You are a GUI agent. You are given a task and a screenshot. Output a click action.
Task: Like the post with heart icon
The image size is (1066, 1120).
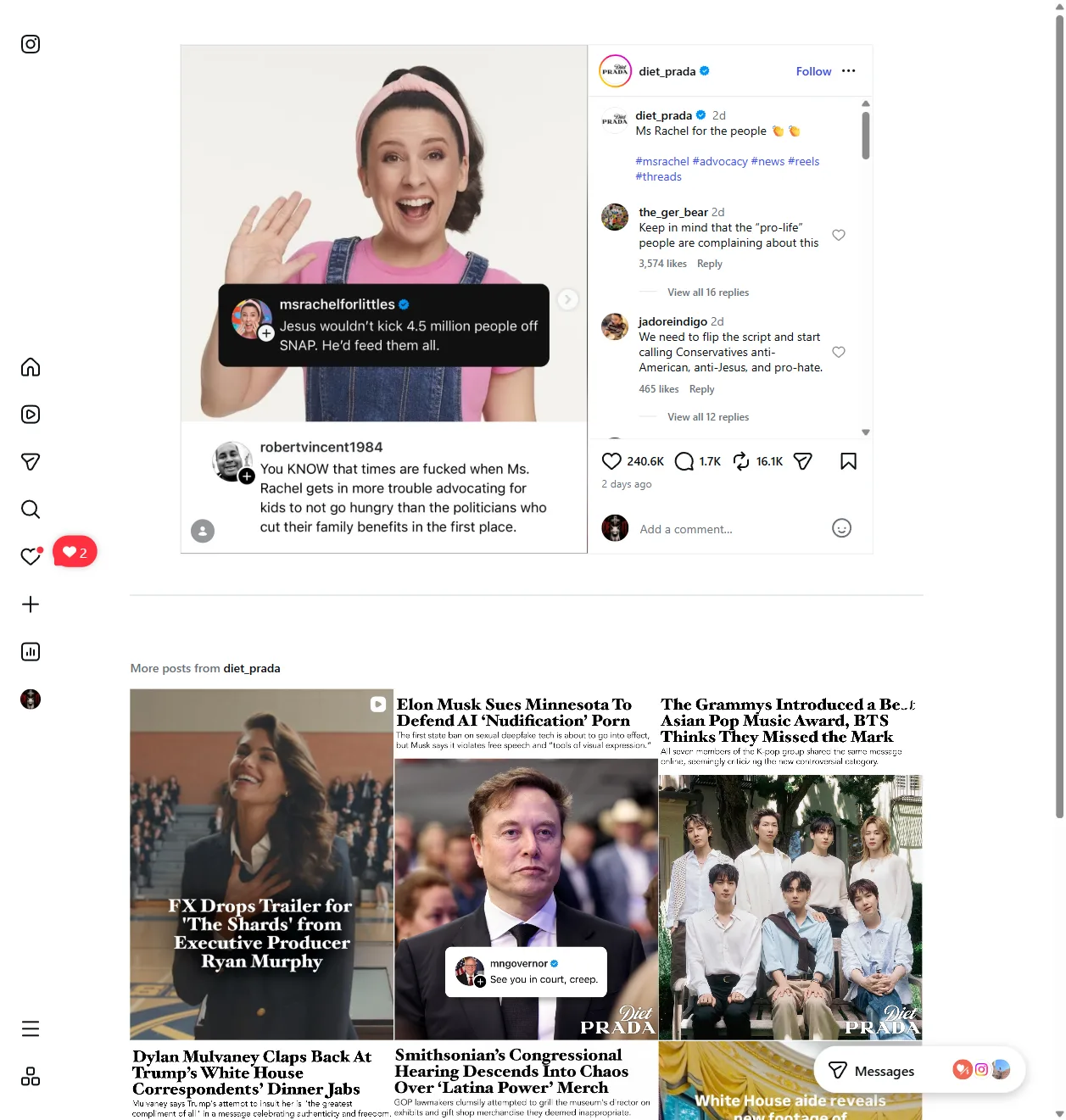[611, 461]
